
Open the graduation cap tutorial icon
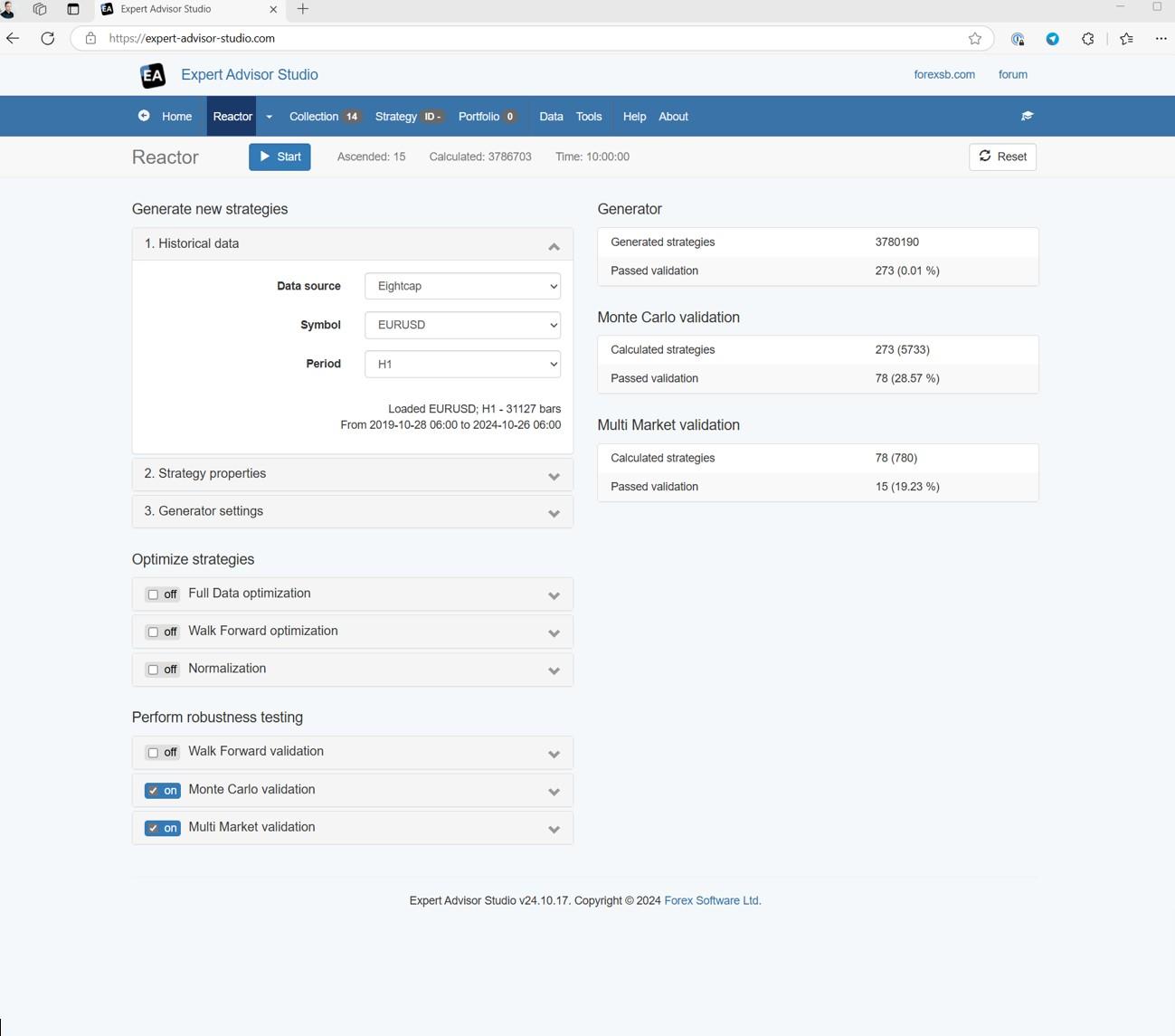pos(1027,116)
